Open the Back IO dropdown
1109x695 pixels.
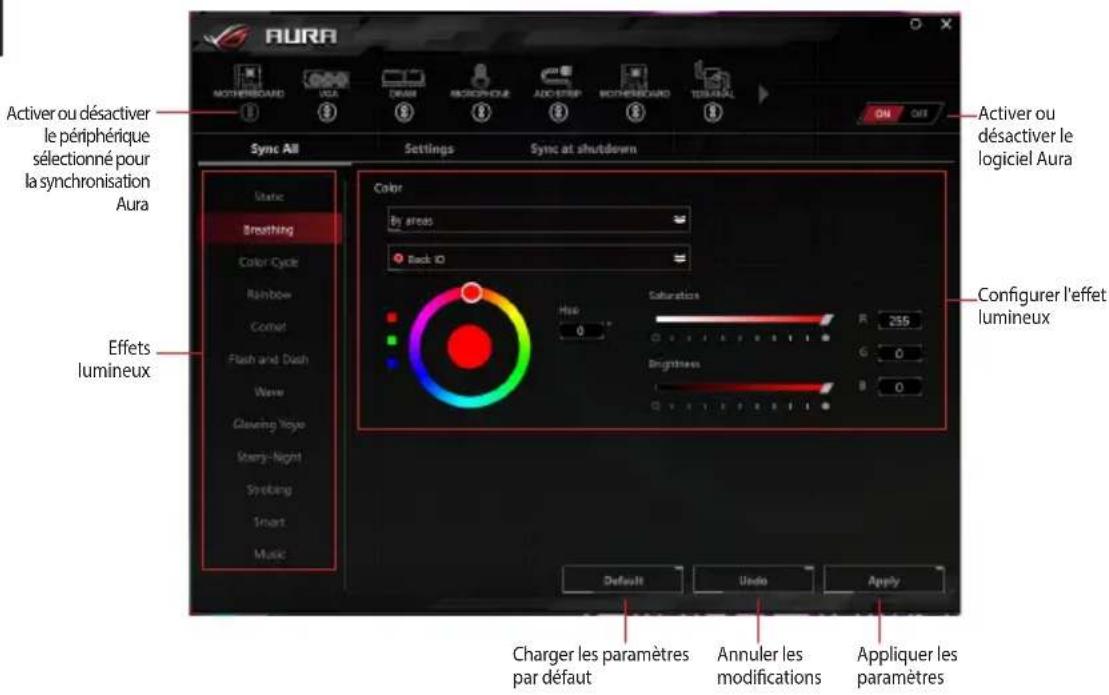538,259
